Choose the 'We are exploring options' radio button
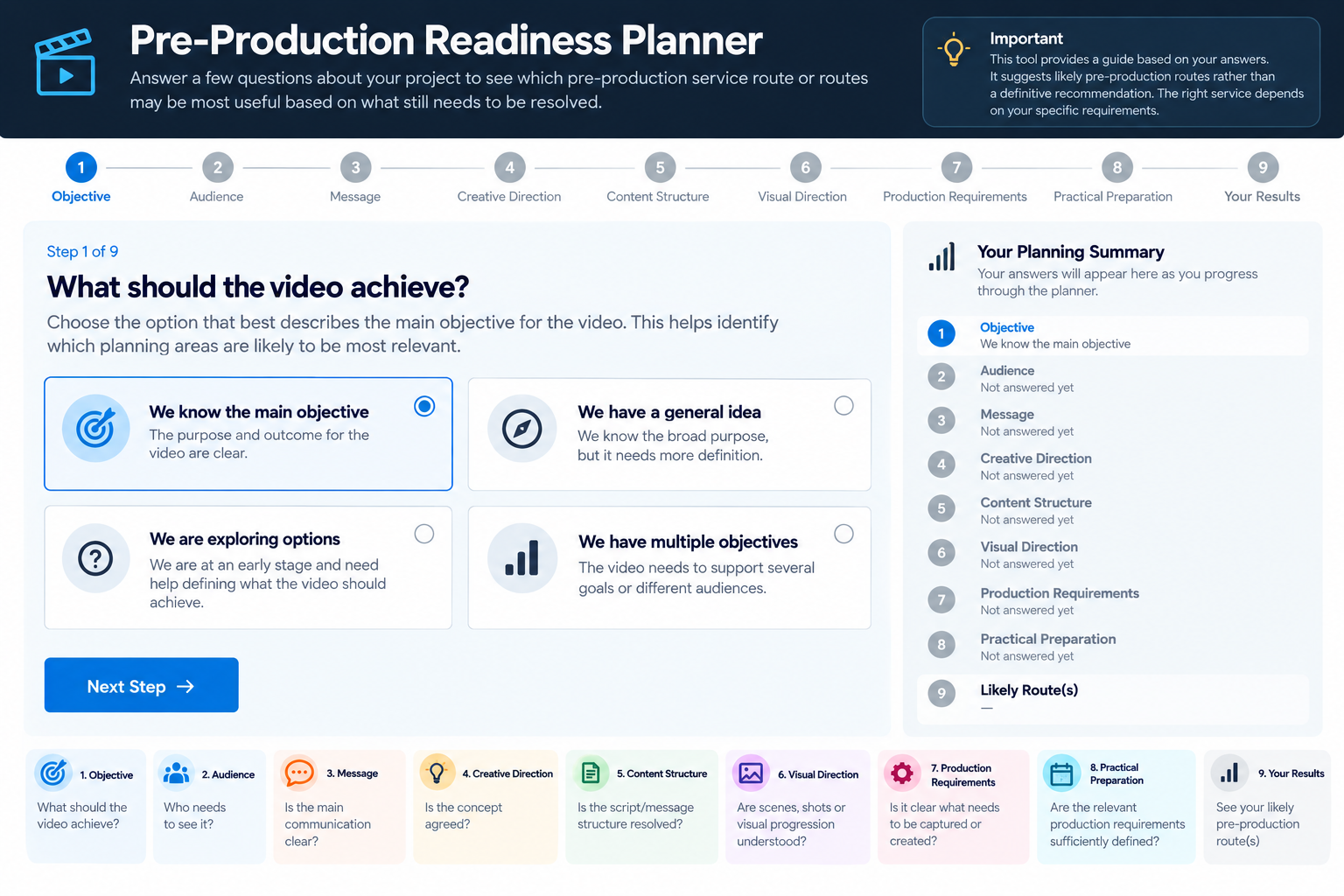1344x896 pixels. click(424, 534)
